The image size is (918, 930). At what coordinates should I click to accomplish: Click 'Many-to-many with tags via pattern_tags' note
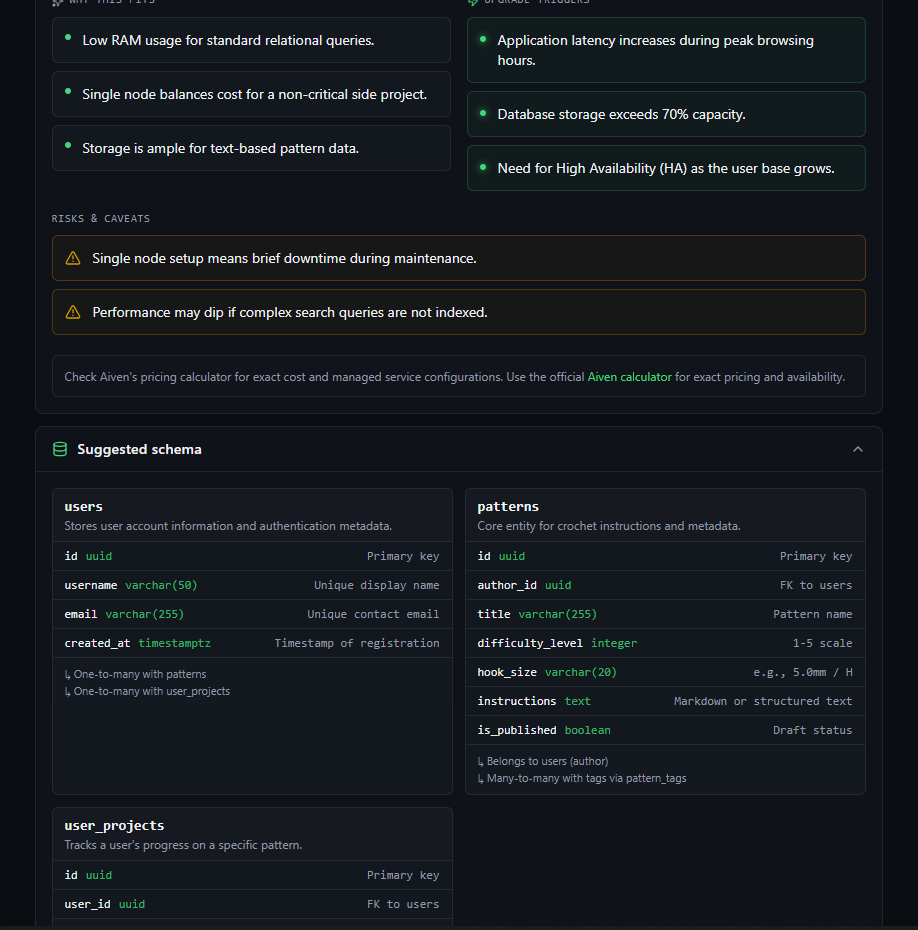pyautogui.click(x=582, y=779)
